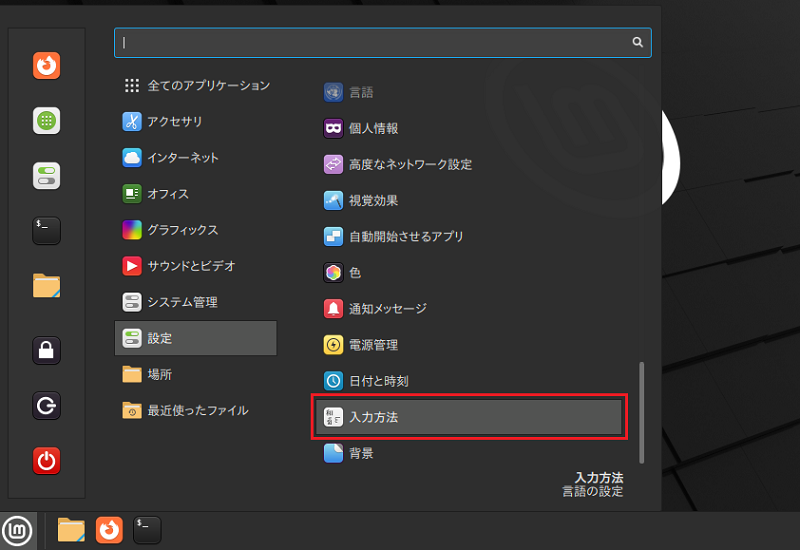Select the グラフィックス category
Image resolution: width=800 pixels, height=550 pixels.
195,230
